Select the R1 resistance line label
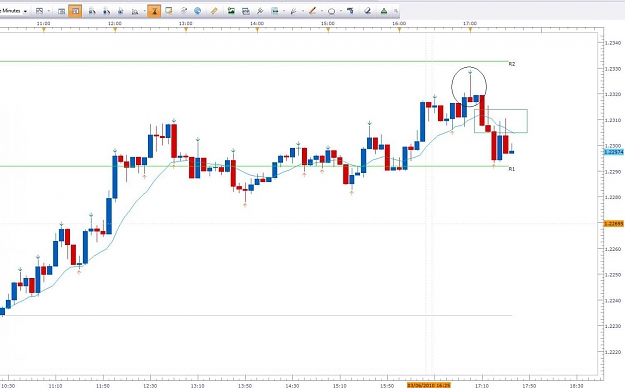Image resolution: width=625 pixels, height=388 pixels. coord(512,169)
